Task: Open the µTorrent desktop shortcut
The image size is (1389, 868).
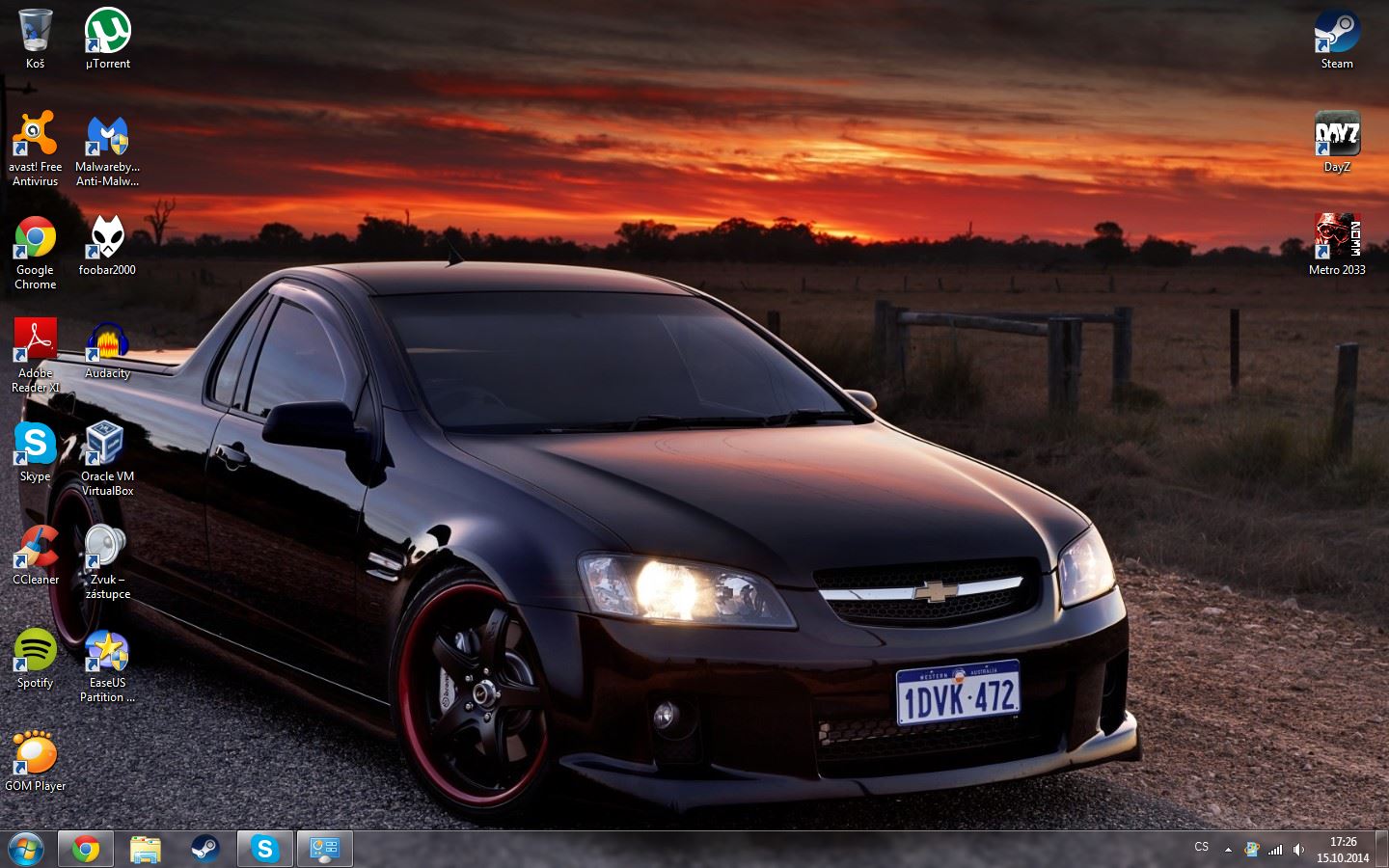Action: click(x=107, y=32)
